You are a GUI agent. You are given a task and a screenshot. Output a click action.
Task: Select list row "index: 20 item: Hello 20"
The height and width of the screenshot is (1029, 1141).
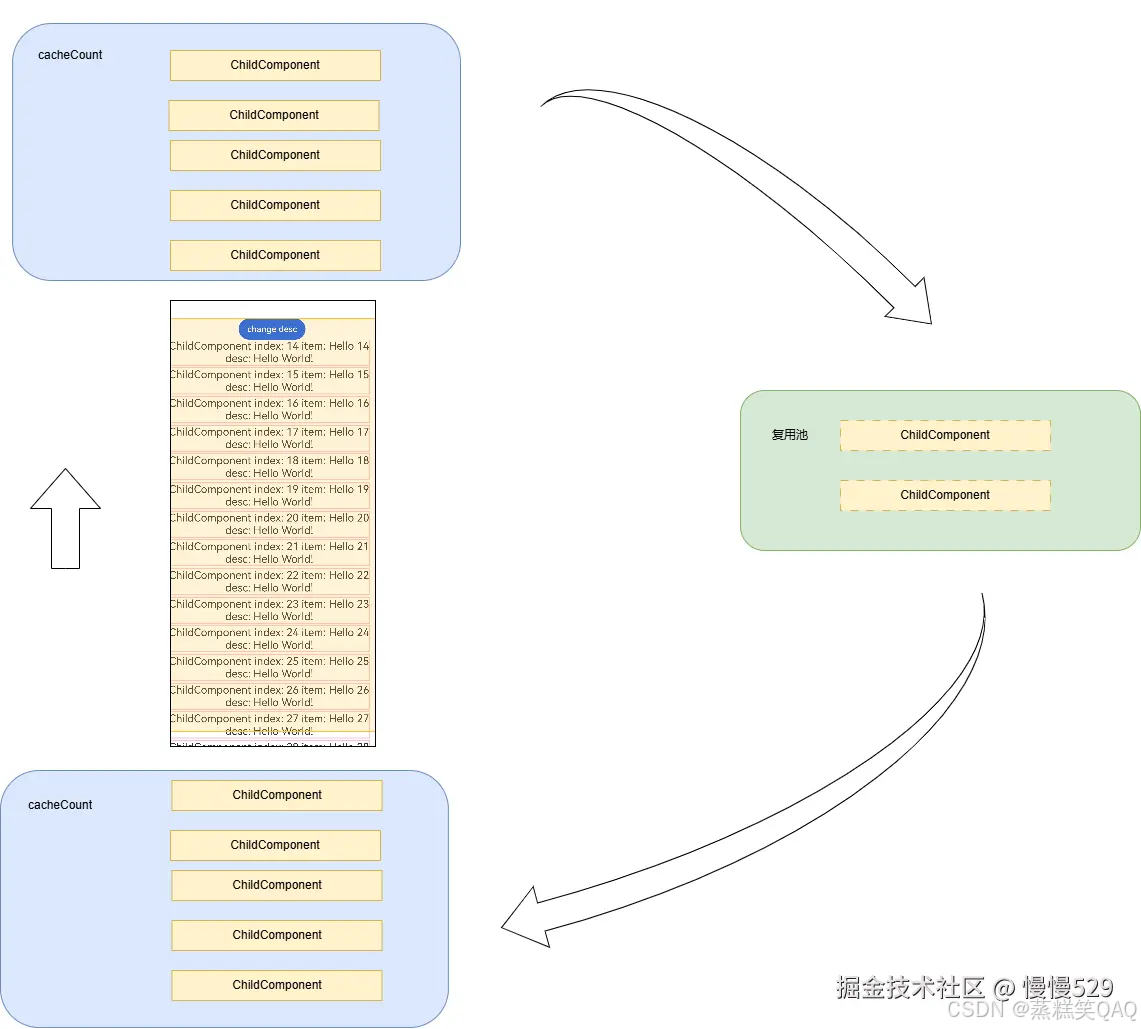270,524
